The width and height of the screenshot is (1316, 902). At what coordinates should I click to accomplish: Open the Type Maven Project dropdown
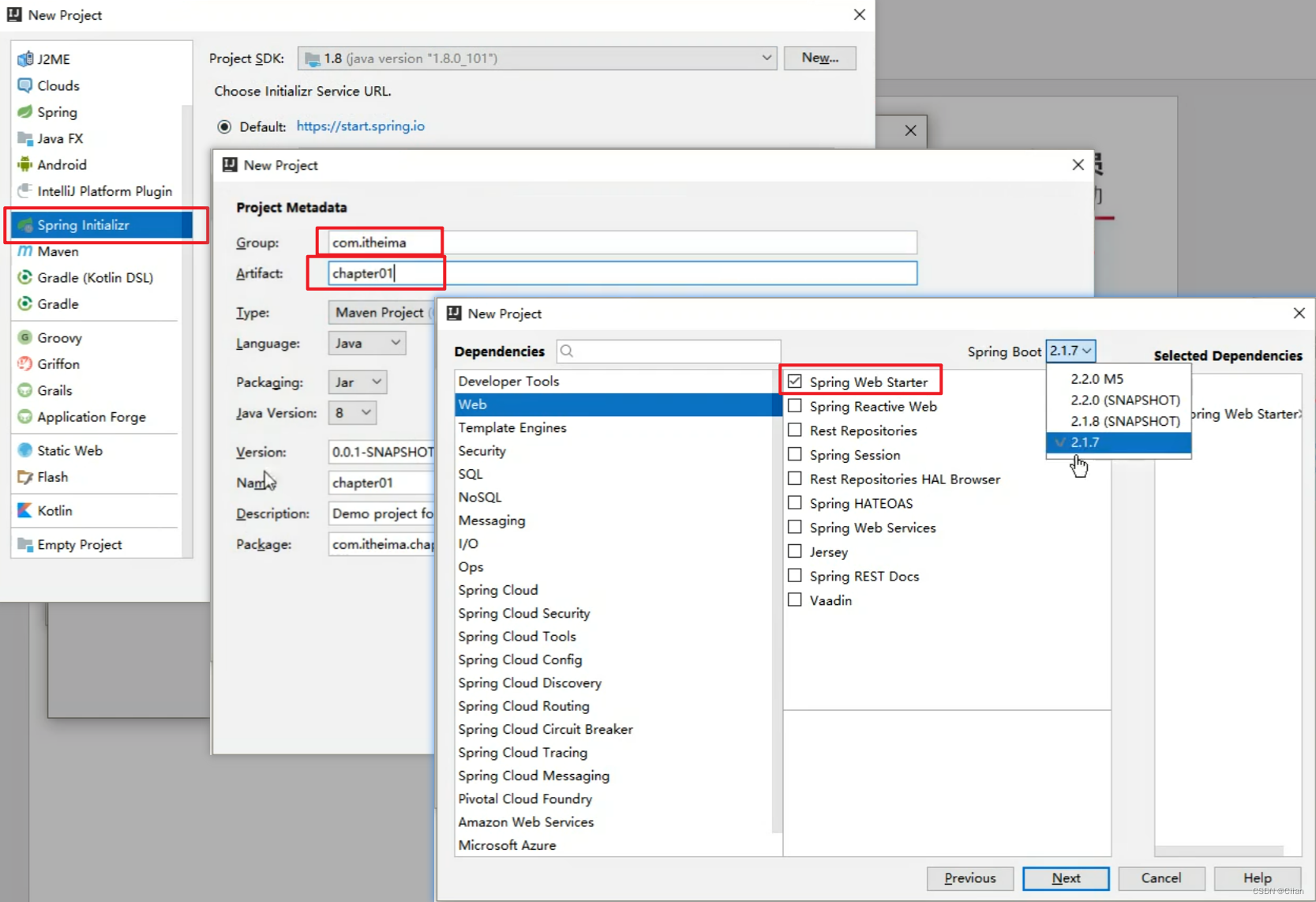tap(382, 313)
